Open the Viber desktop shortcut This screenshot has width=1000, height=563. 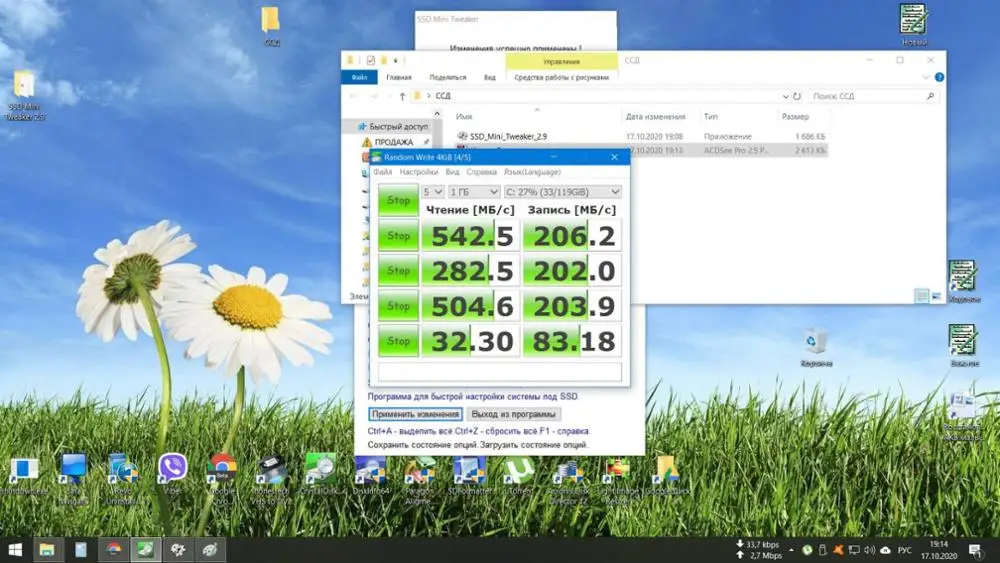point(172,472)
